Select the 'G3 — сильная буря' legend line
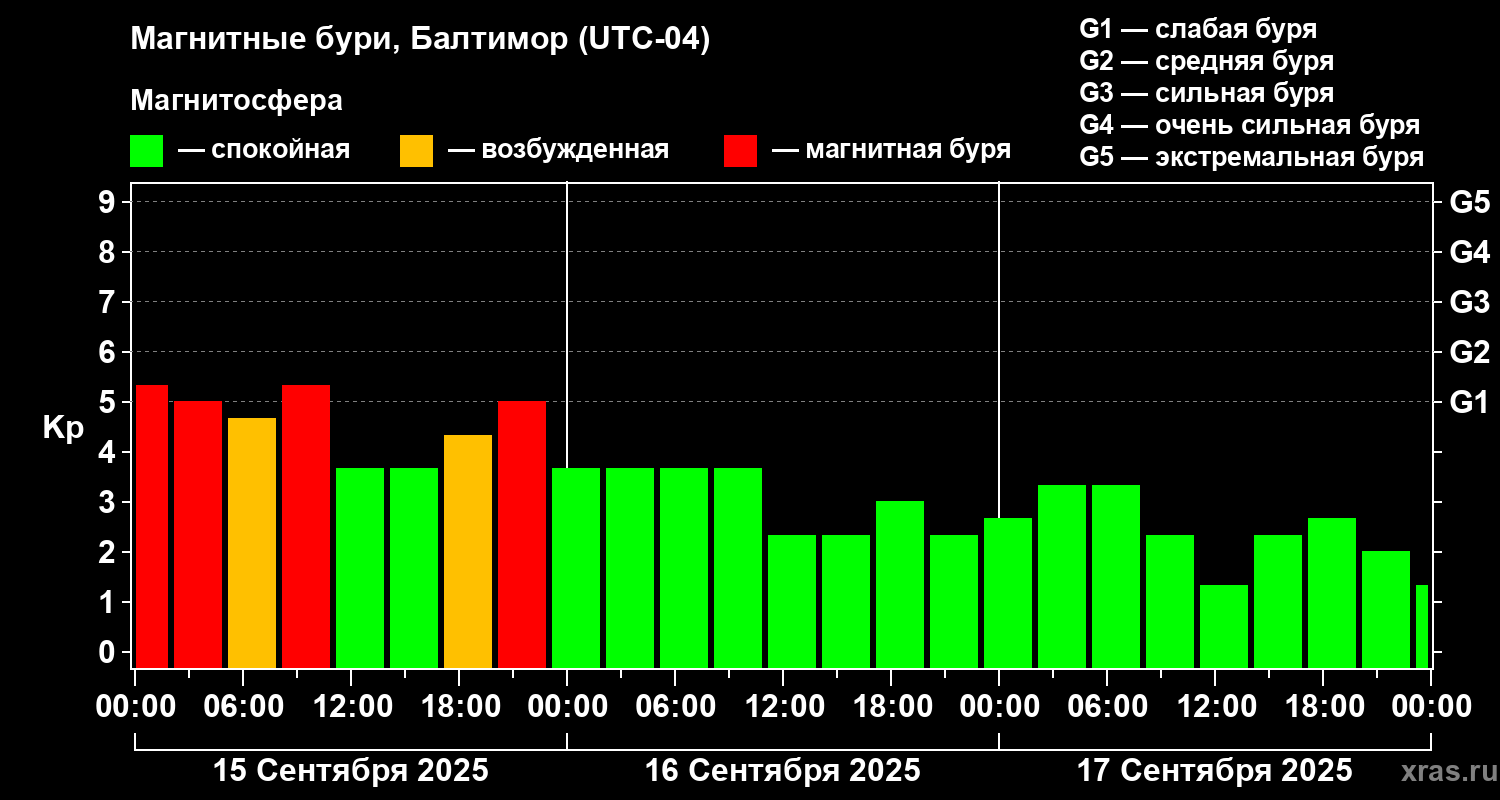Image resolution: width=1500 pixels, height=800 pixels. coord(1206,93)
